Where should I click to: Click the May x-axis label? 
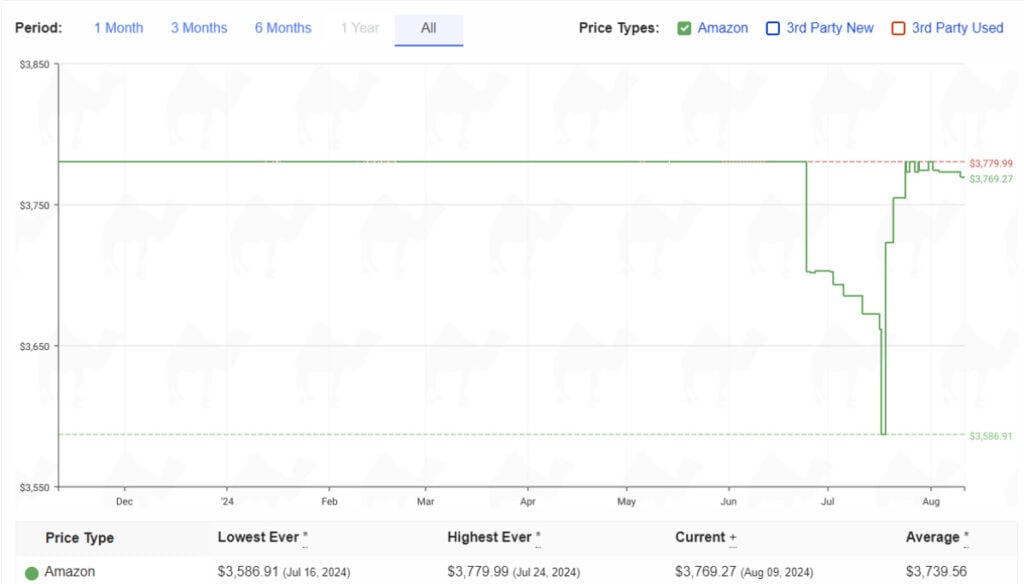click(x=626, y=502)
